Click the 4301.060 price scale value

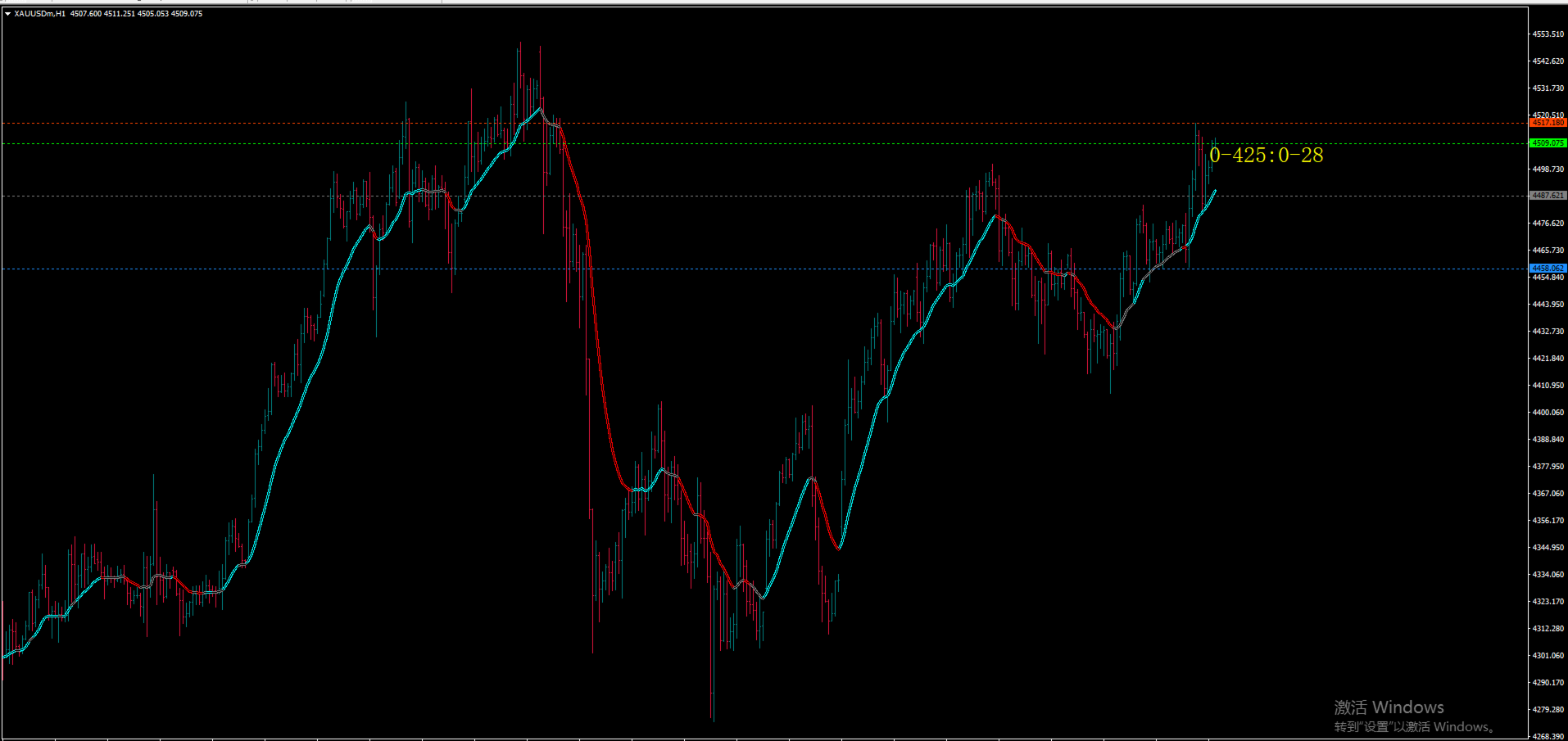(1548, 656)
